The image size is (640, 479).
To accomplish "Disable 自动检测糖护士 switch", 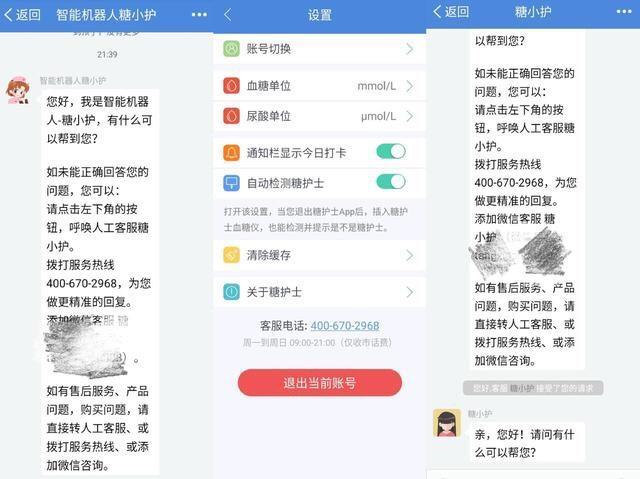I will click(x=391, y=182).
